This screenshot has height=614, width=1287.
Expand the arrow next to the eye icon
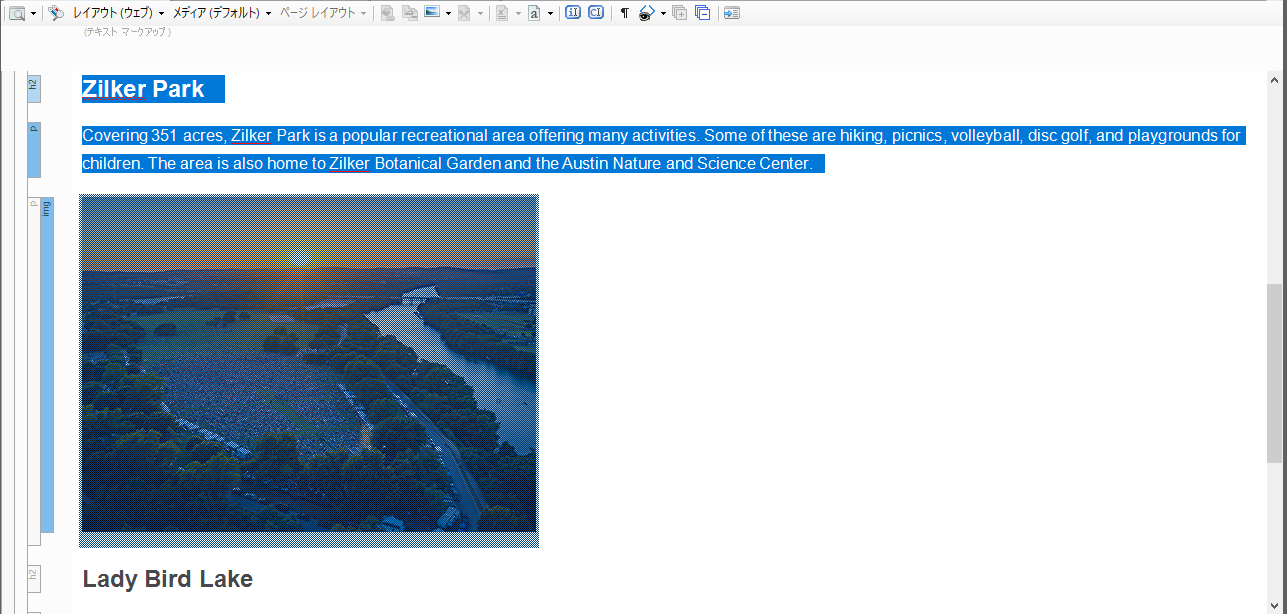click(x=663, y=13)
